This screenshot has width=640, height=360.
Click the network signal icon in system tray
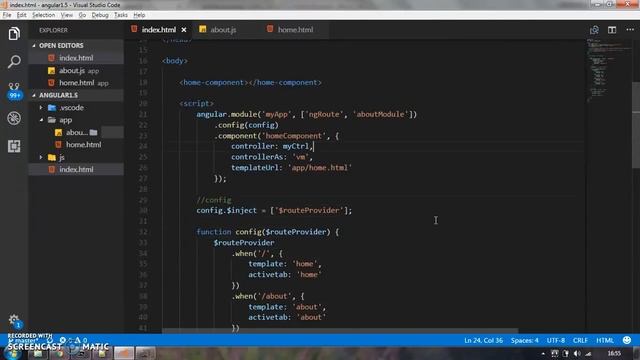[588, 353]
